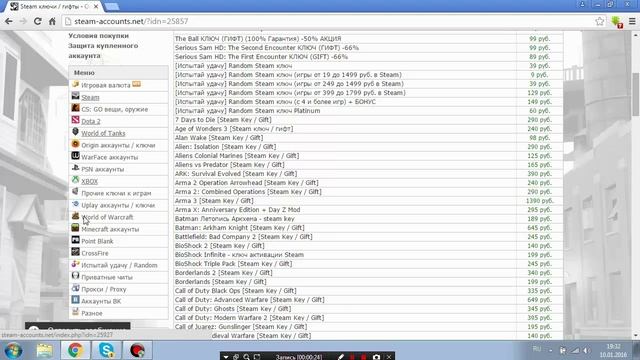640x360 pixels.
Task: Click the volume speaker tray icon
Action: [587, 350]
